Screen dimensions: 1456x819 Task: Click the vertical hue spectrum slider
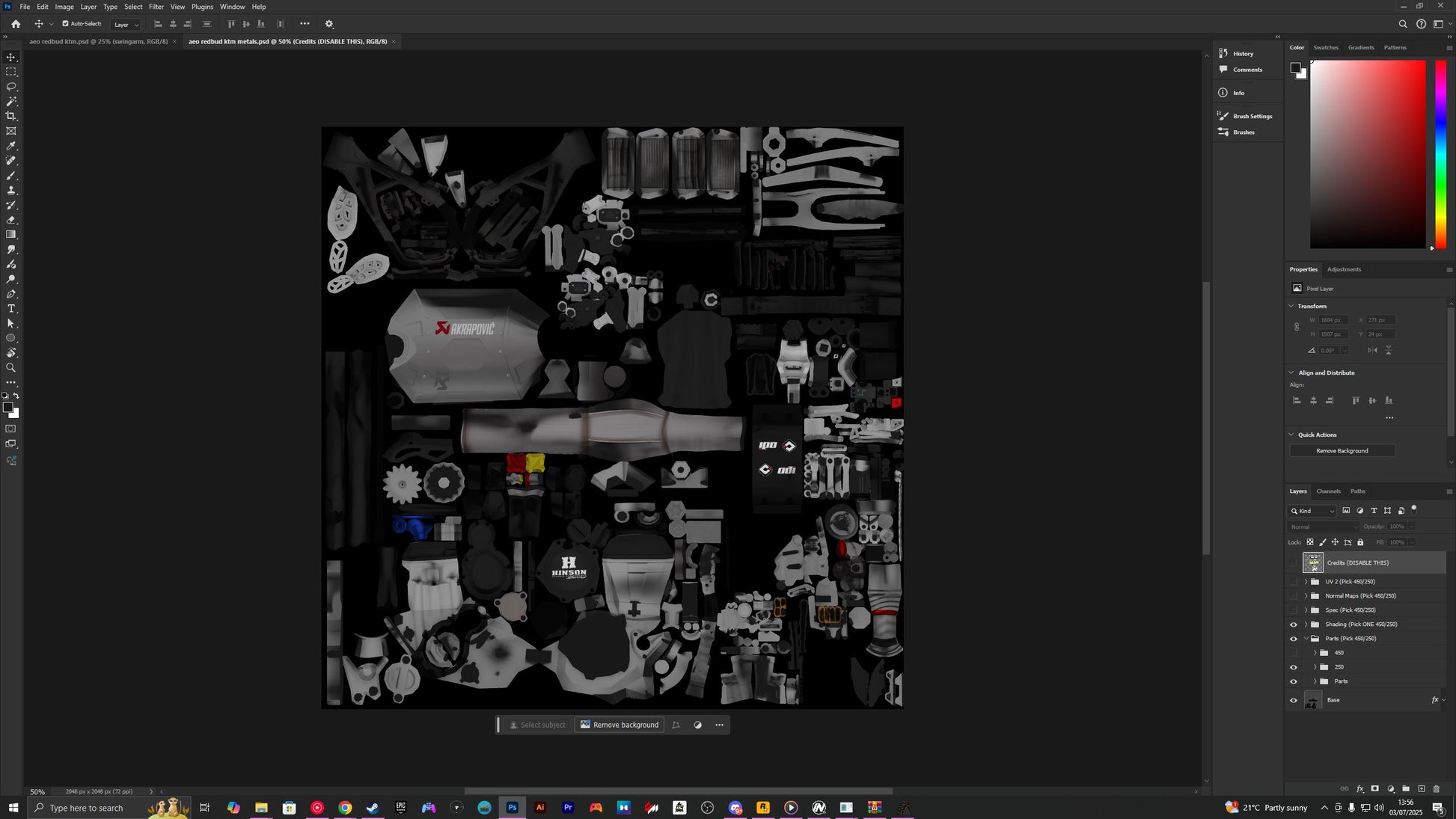(1440, 153)
